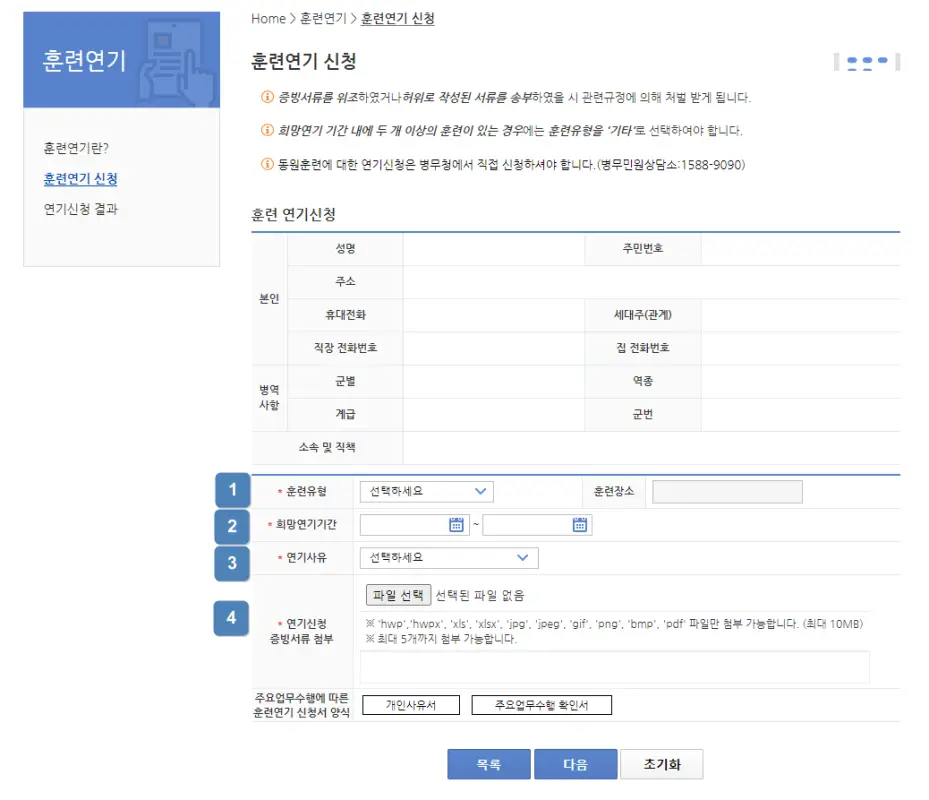929x800 pixels.
Task: Click the 목록 list button
Action: [488, 764]
